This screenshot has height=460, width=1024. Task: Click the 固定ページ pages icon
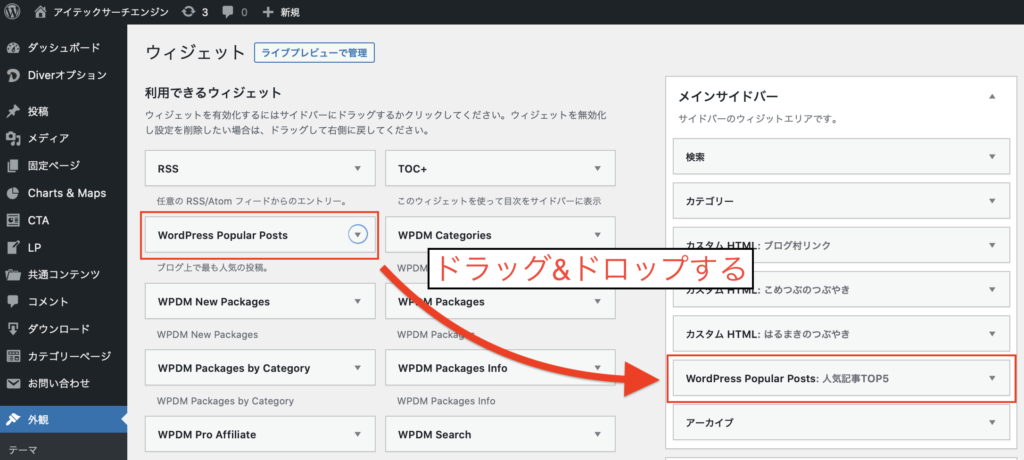tap(13, 166)
